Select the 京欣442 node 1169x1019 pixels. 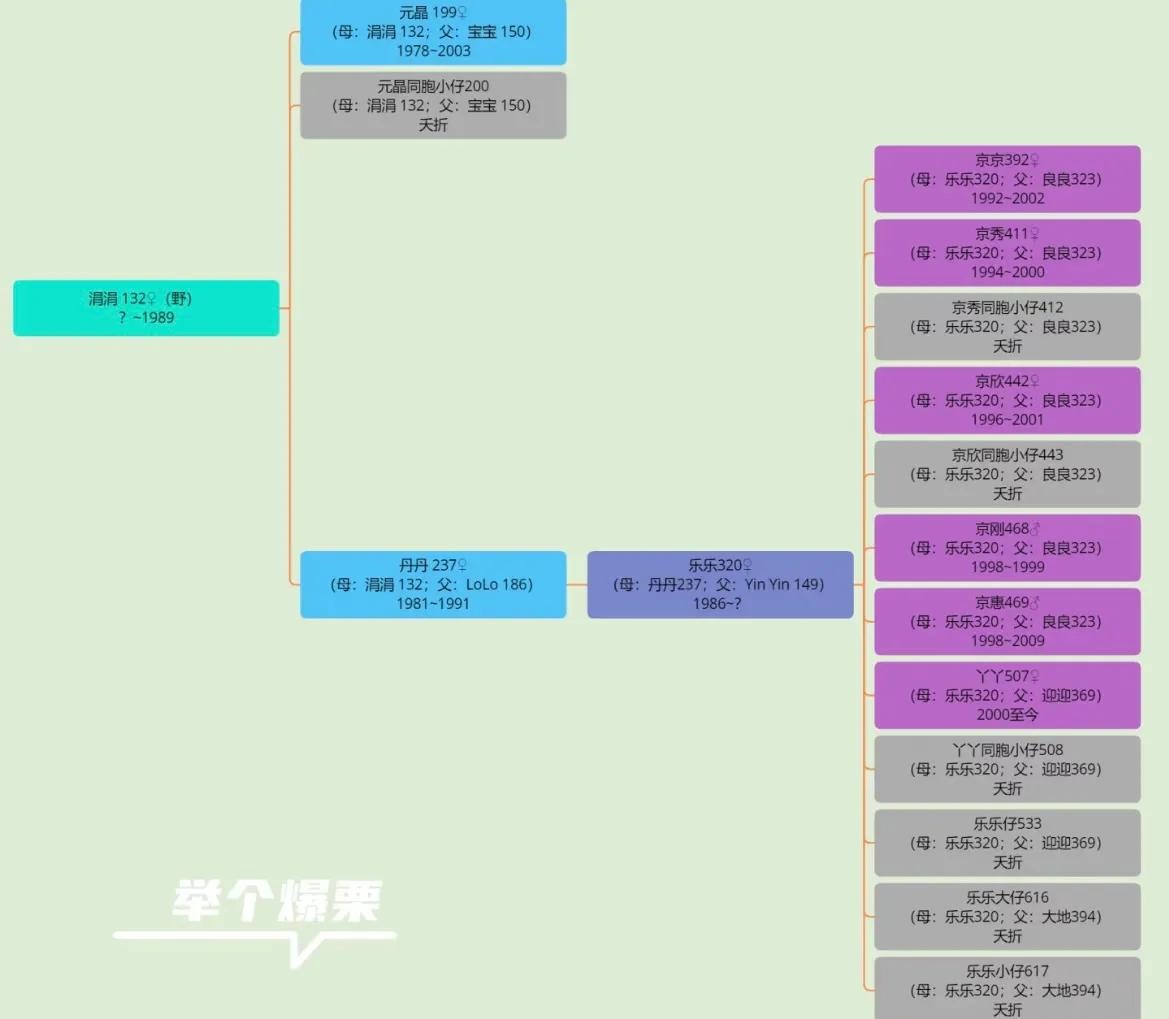tap(1007, 400)
